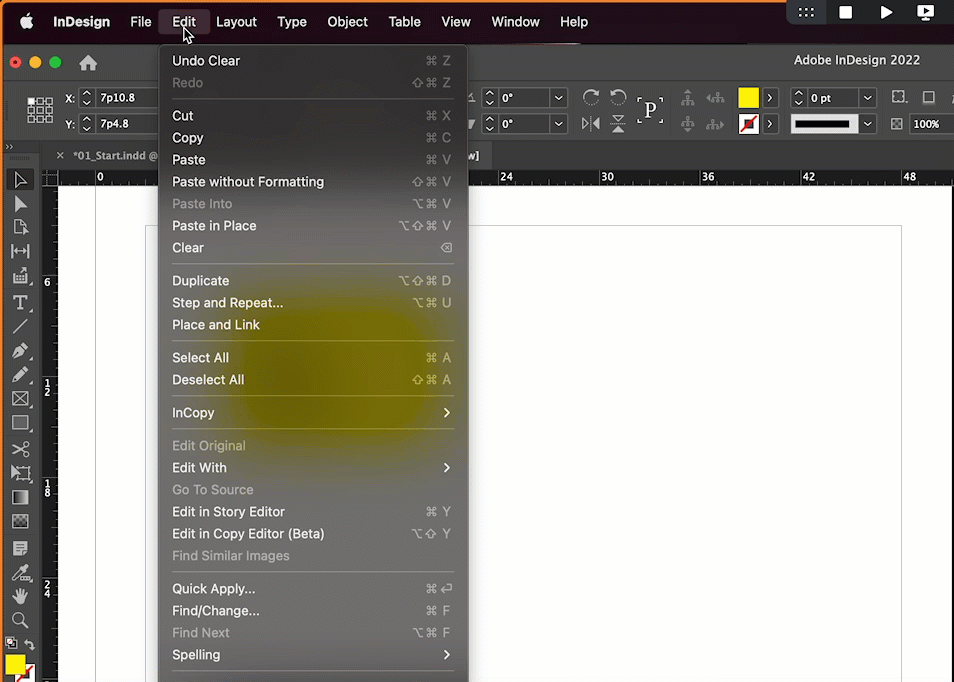Screen dimensions: 954x682
Task: Choose the Rectangle tool
Action: (19, 423)
